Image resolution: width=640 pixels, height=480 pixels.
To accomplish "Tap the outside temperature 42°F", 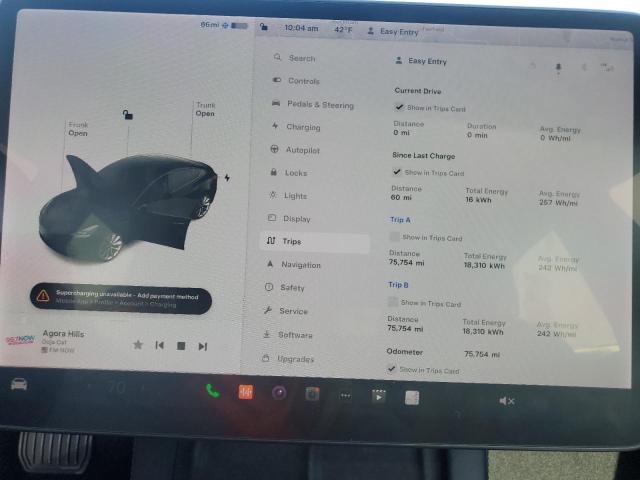I will pos(343,29).
